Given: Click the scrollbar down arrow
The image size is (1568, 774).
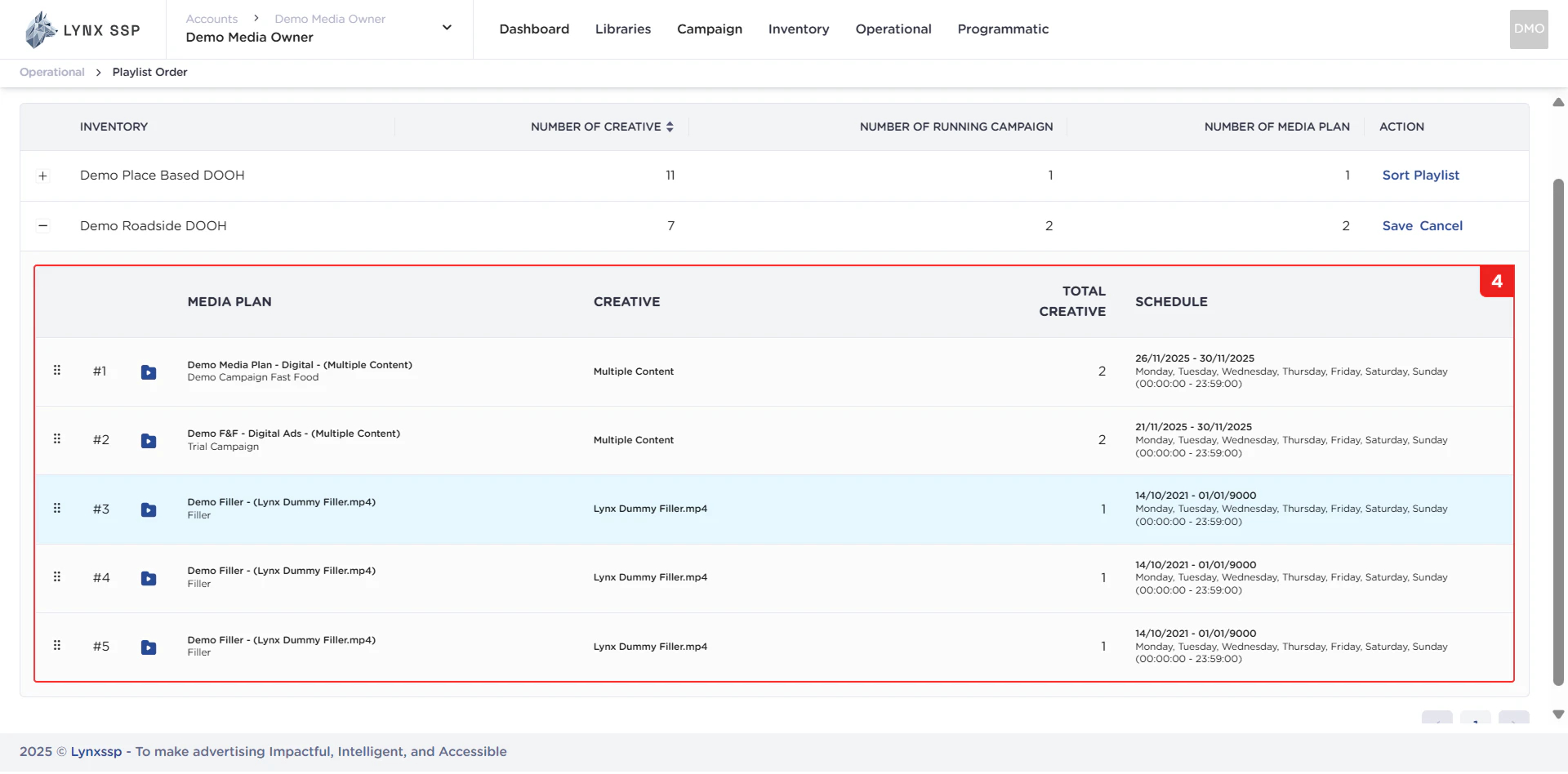Looking at the screenshot, I should click(x=1558, y=714).
